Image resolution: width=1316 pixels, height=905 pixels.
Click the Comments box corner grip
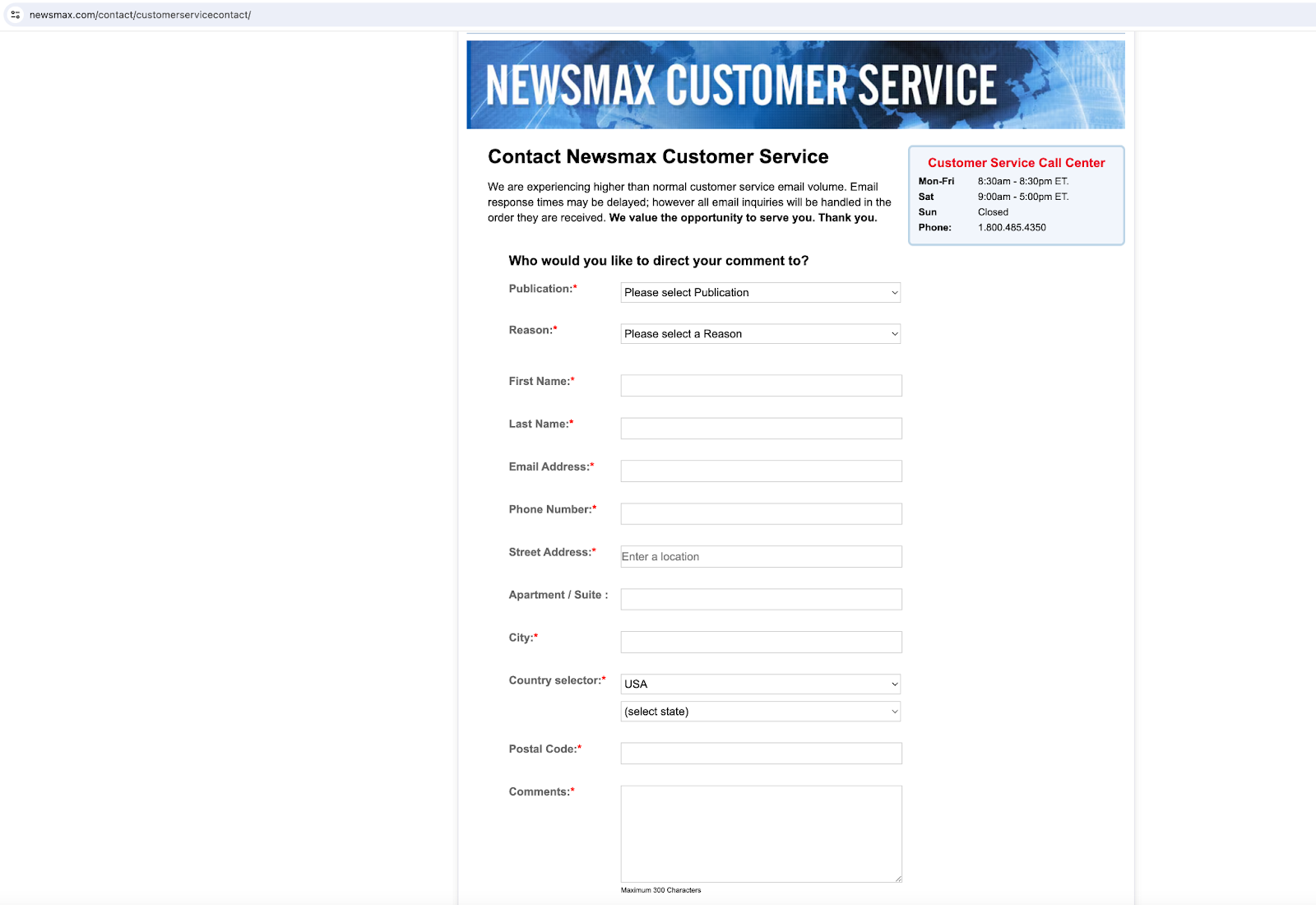[x=898, y=879]
